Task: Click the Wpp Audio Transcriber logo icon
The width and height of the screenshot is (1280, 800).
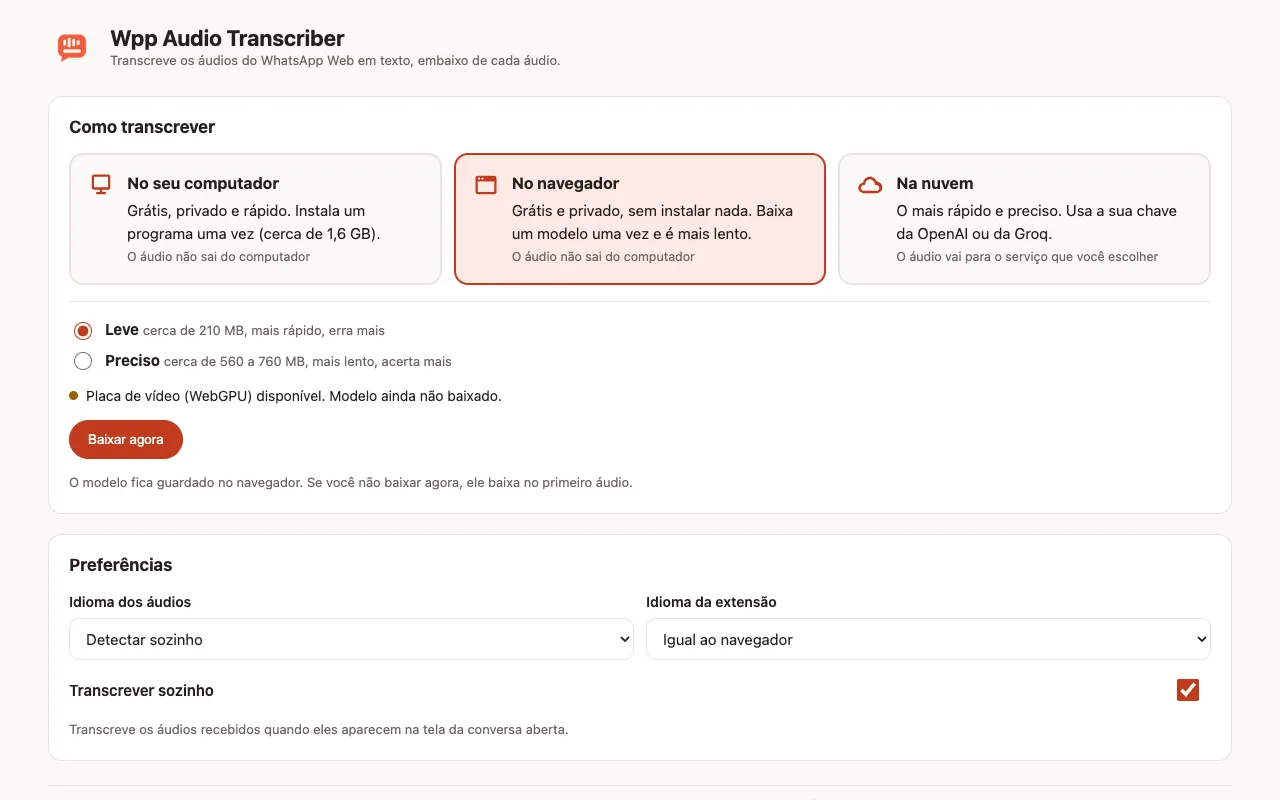Action: click(x=72, y=47)
